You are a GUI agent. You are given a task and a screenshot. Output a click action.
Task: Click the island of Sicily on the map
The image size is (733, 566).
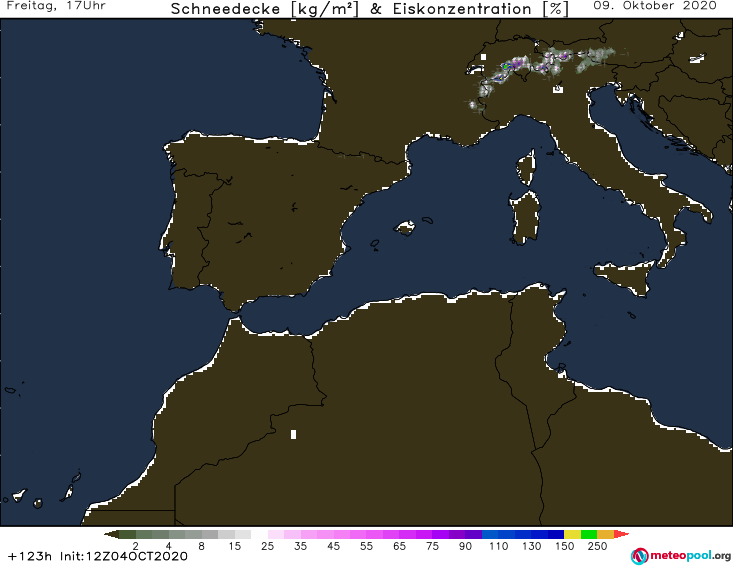point(626,278)
